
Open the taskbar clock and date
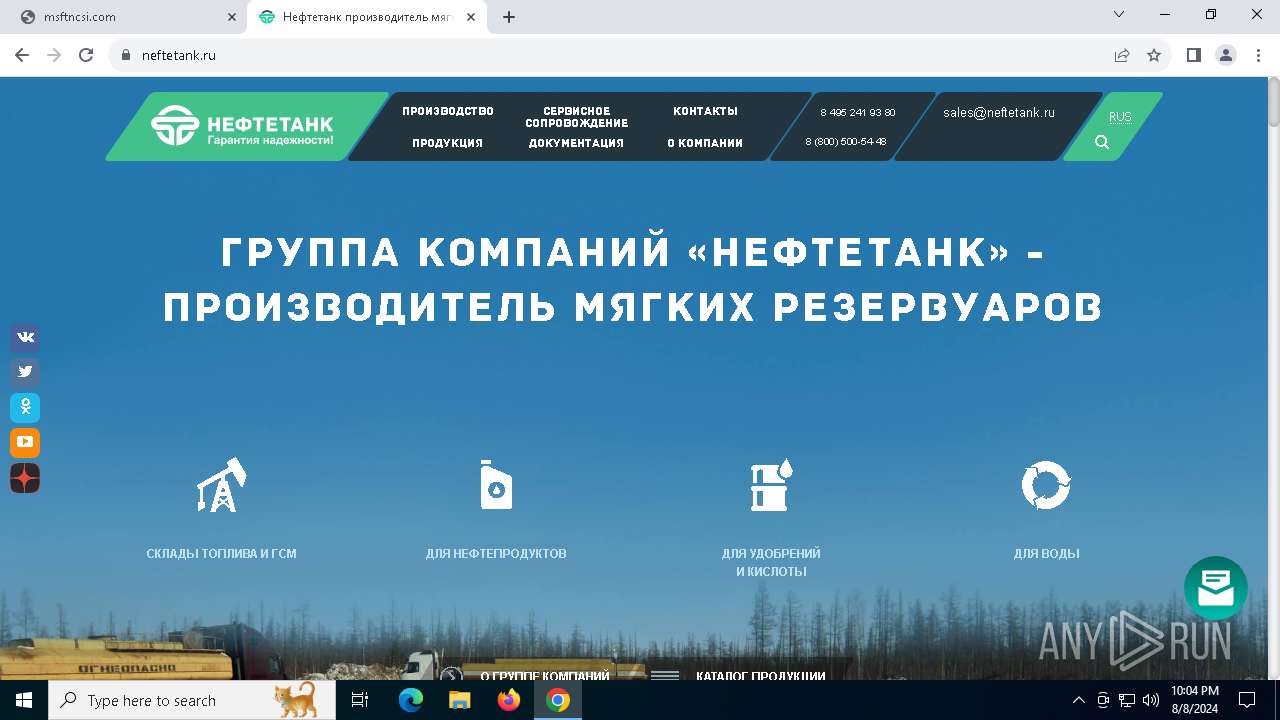[x=1194, y=701]
